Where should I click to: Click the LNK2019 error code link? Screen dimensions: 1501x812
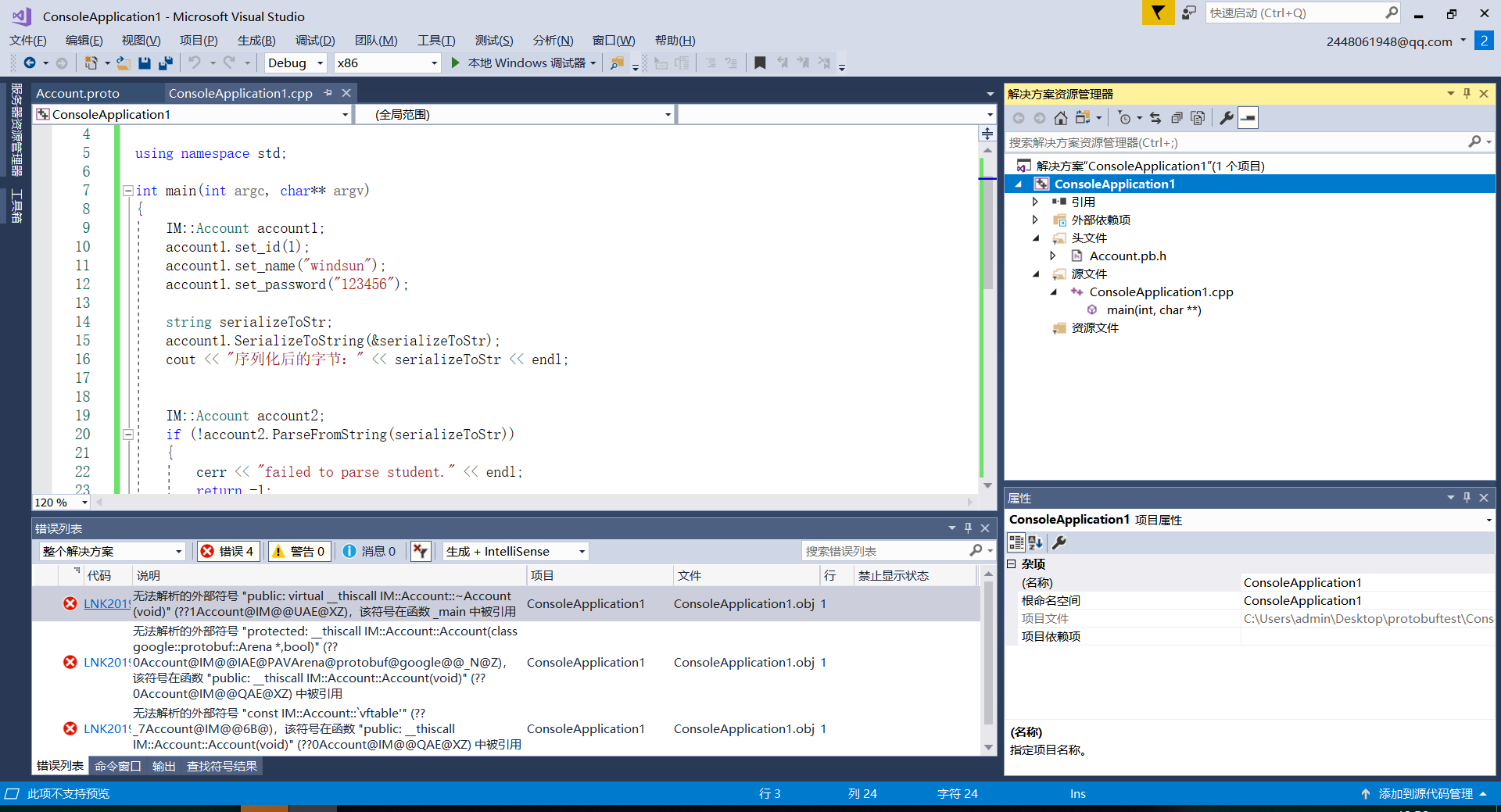click(106, 603)
